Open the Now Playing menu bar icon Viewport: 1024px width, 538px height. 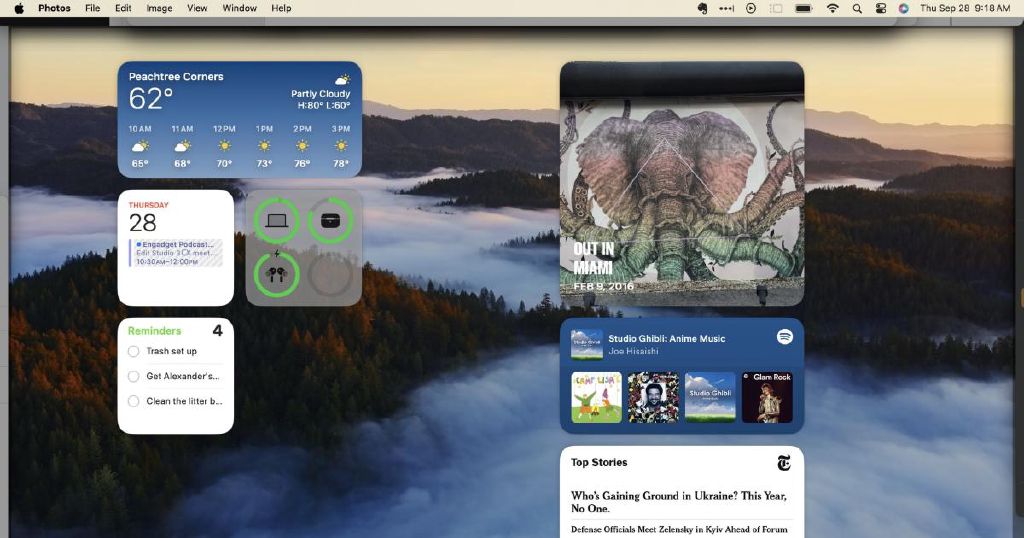[751, 8]
